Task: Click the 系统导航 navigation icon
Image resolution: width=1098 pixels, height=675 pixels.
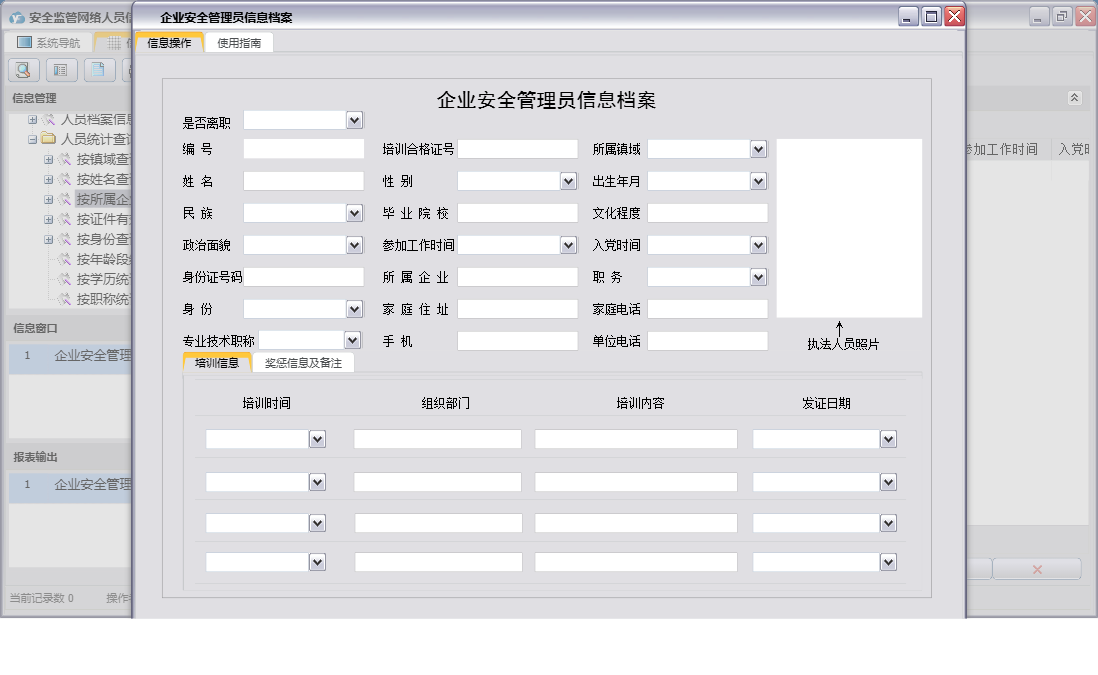Action: [x=22, y=41]
